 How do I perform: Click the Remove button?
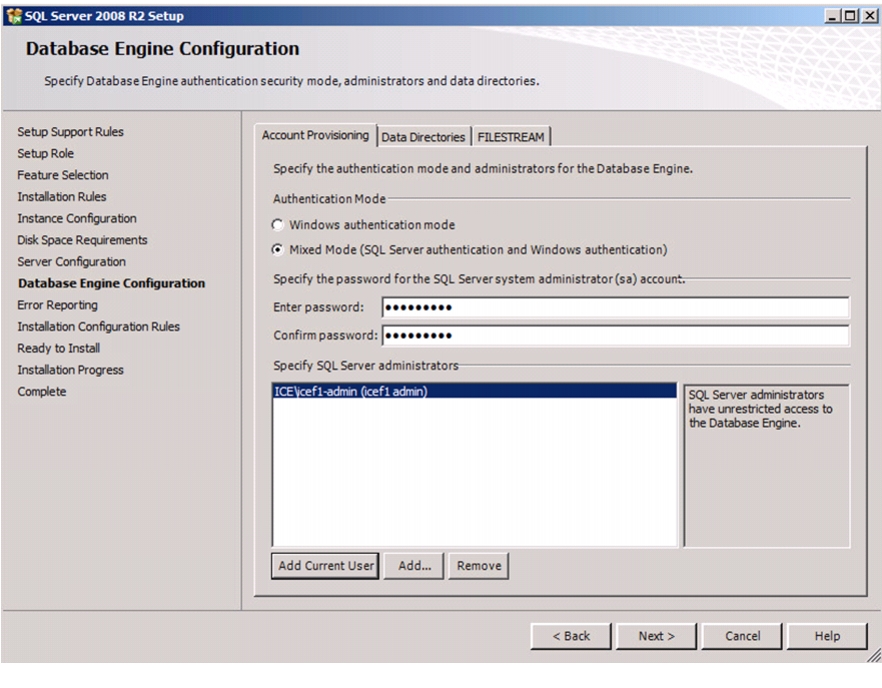tap(479, 566)
